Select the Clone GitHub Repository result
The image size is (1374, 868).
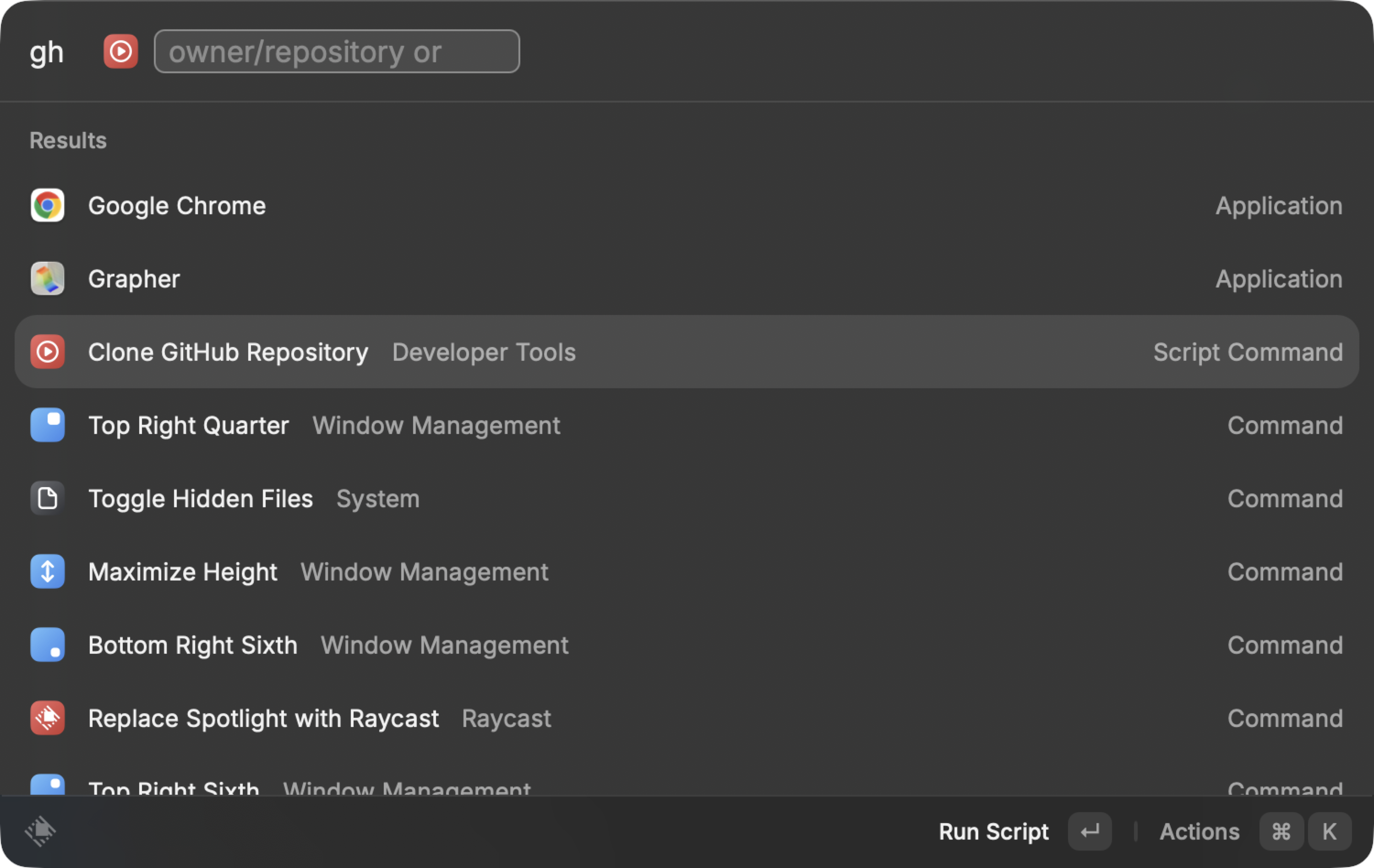[687, 352]
